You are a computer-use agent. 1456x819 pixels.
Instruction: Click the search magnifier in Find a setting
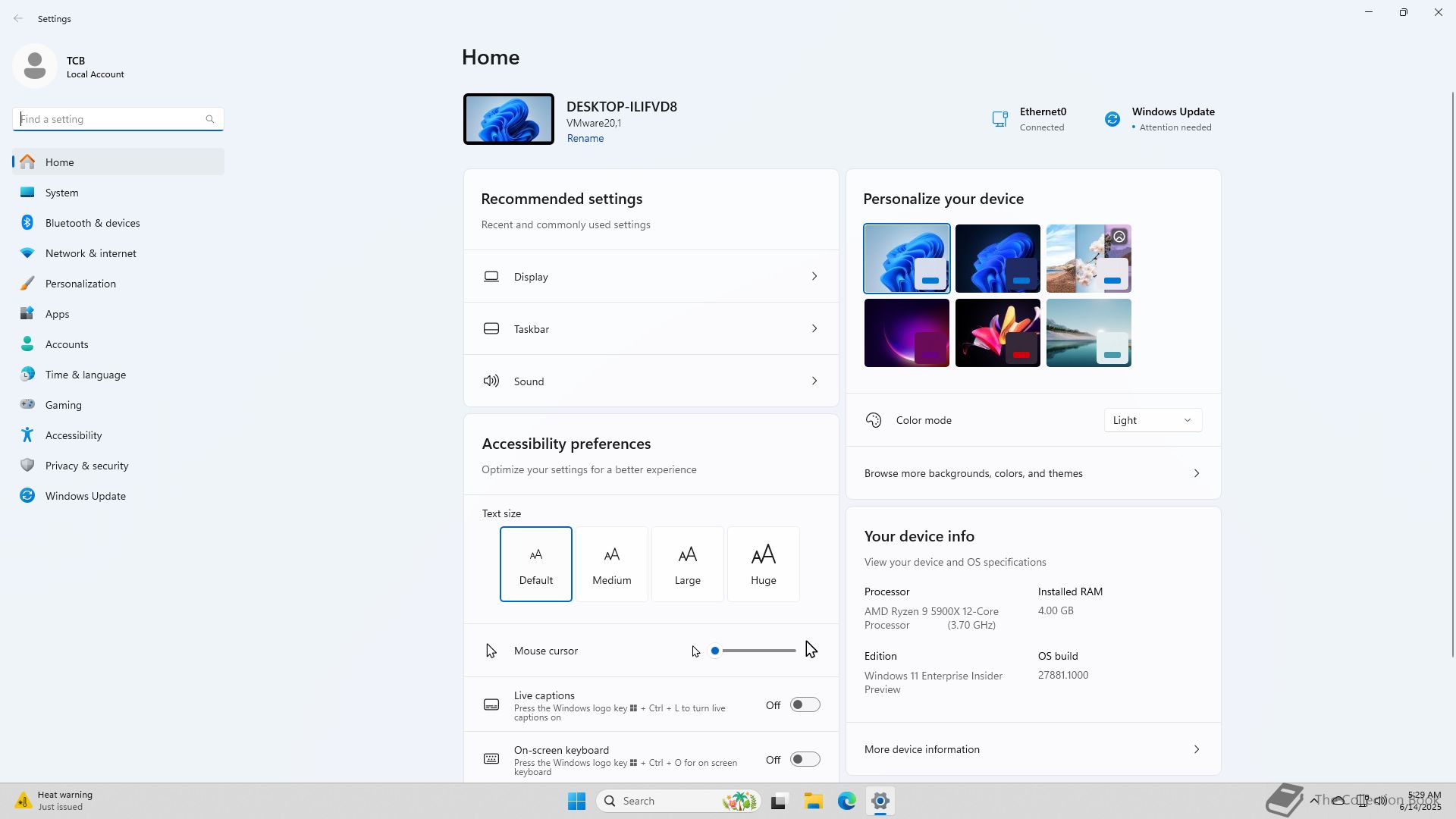point(210,119)
